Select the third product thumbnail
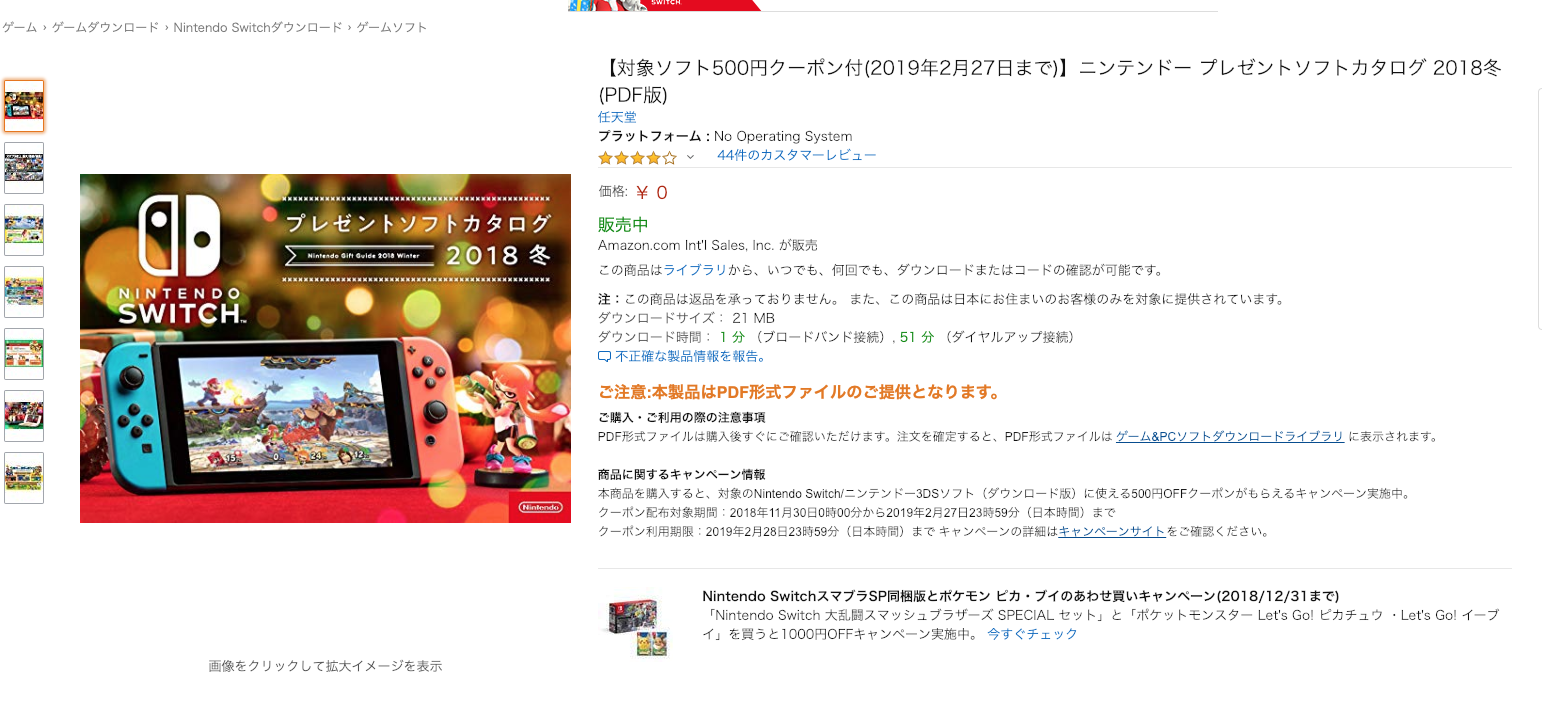The width and height of the screenshot is (1542, 705). pyautogui.click(x=24, y=230)
